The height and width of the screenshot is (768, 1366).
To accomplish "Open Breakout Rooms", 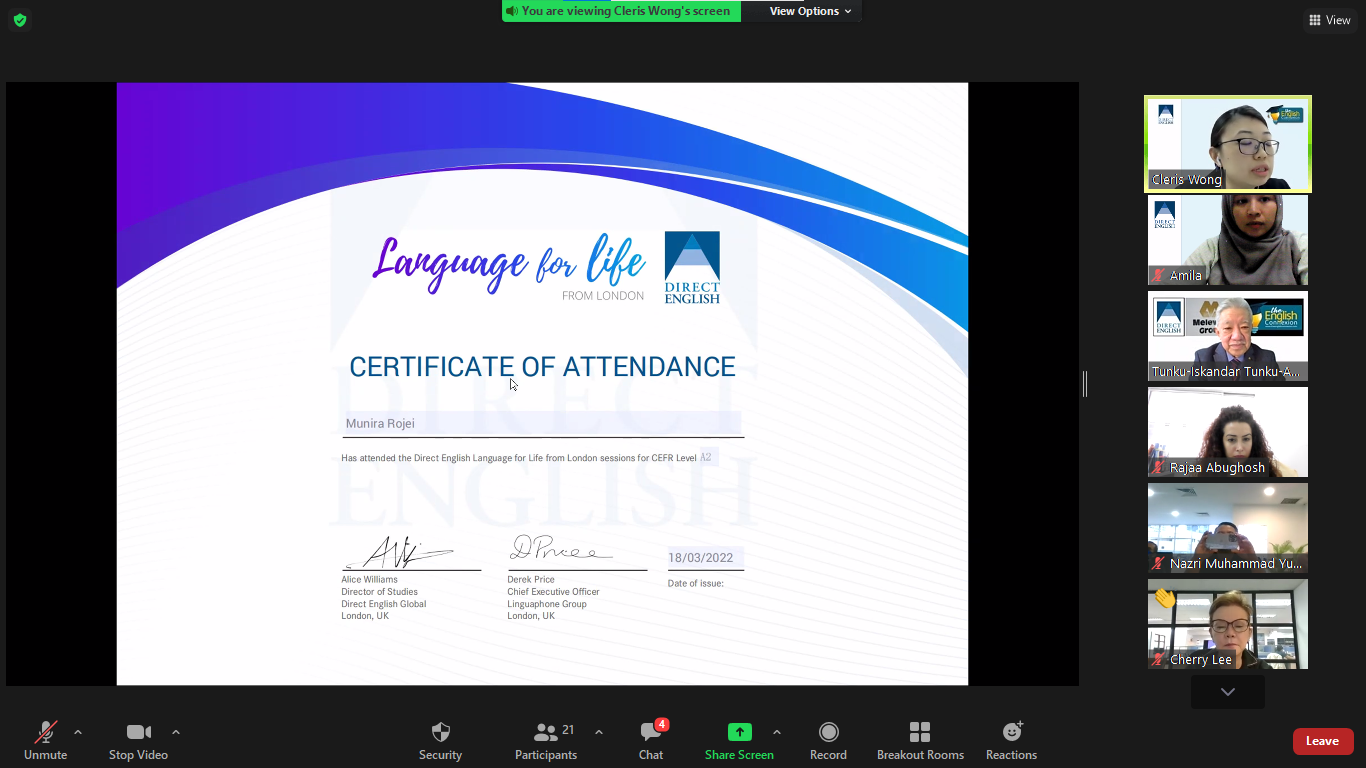I will (x=920, y=732).
